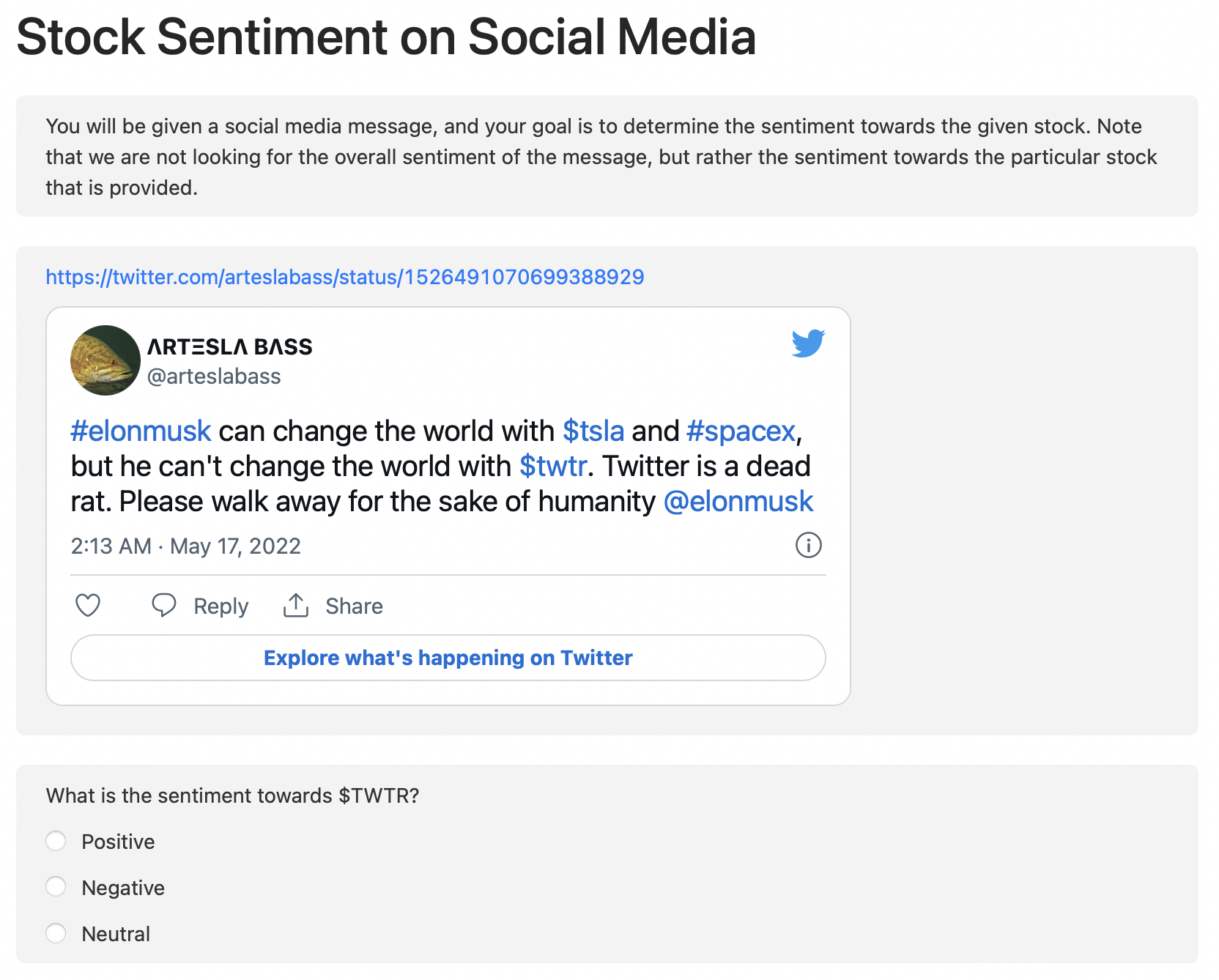Image resolution: width=1219 pixels, height=980 pixels.
Task: Open the $tsla cashtag link
Action: pyautogui.click(x=593, y=431)
